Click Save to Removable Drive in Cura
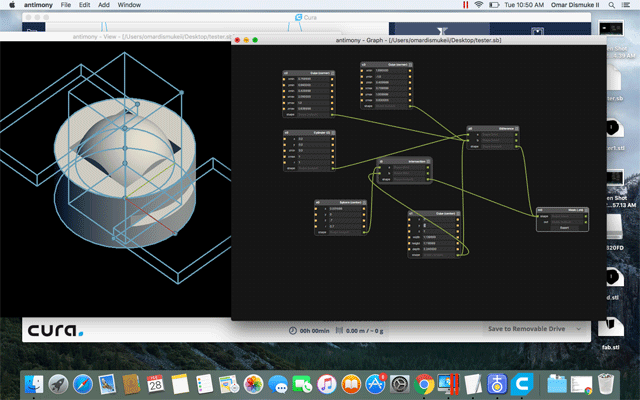 pyautogui.click(x=527, y=329)
